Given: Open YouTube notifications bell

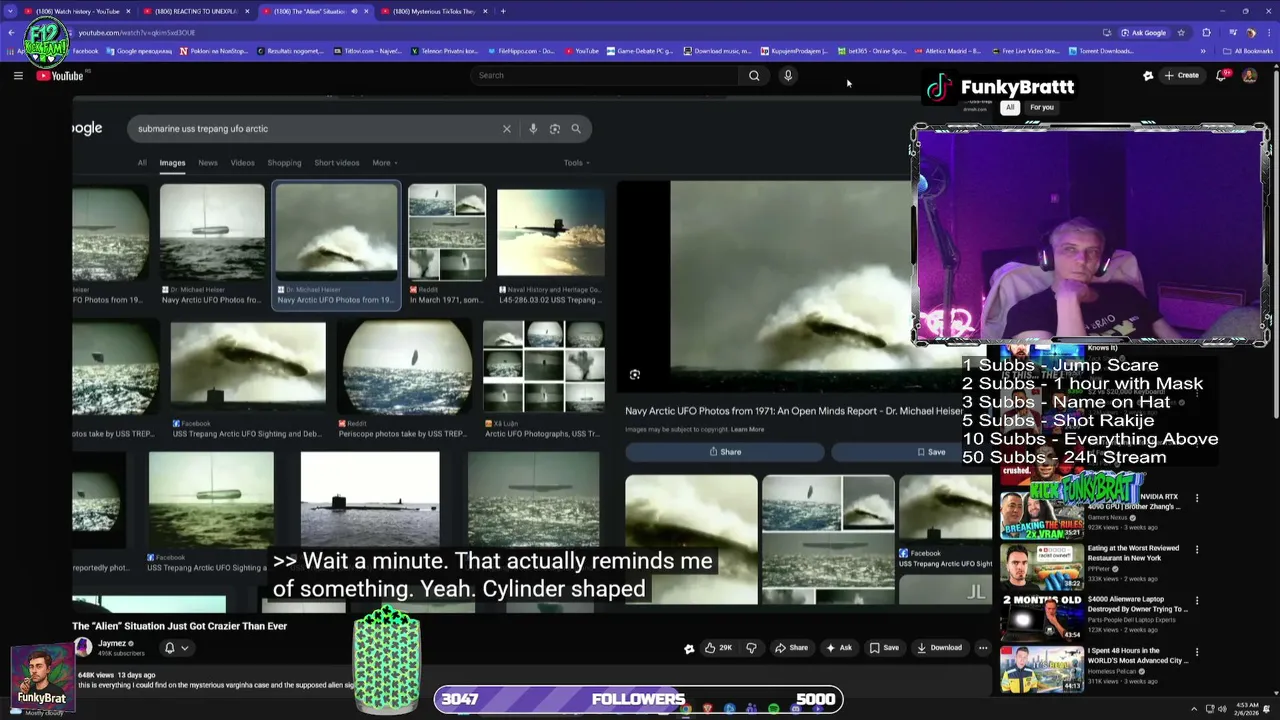Looking at the screenshot, I should [x=1221, y=75].
